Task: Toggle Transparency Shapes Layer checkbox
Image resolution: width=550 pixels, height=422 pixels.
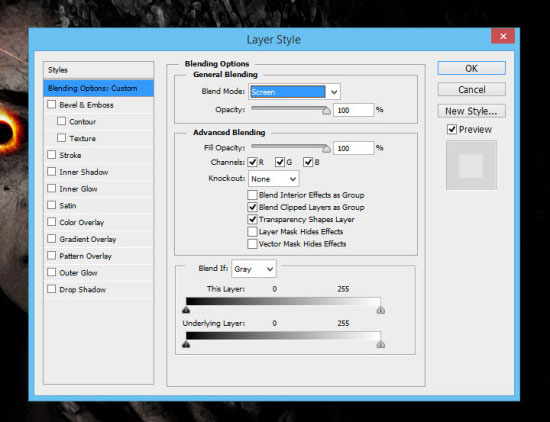Action: coord(252,219)
